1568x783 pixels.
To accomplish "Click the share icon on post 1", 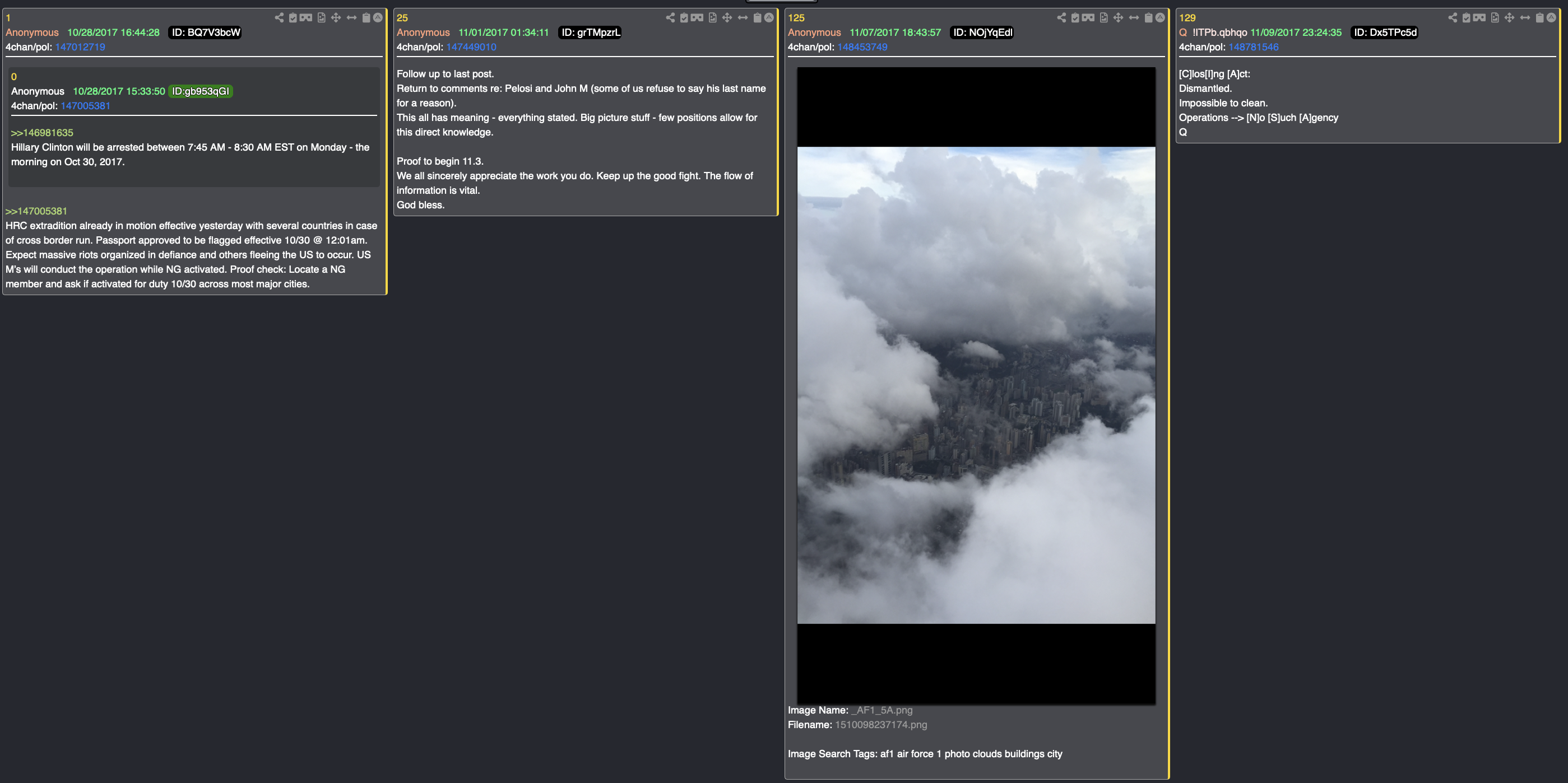I will (279, 18).
